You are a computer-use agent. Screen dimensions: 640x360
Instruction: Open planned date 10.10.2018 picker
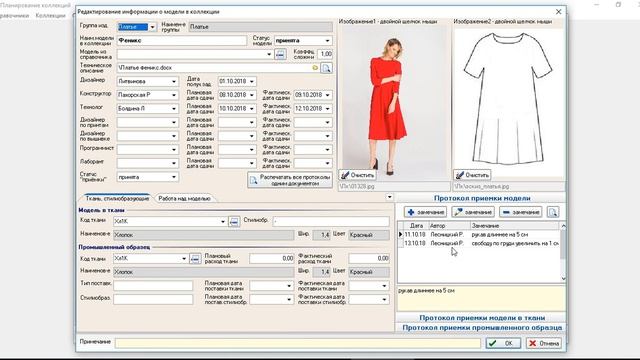pyautogui.click(x=252, y=109)
